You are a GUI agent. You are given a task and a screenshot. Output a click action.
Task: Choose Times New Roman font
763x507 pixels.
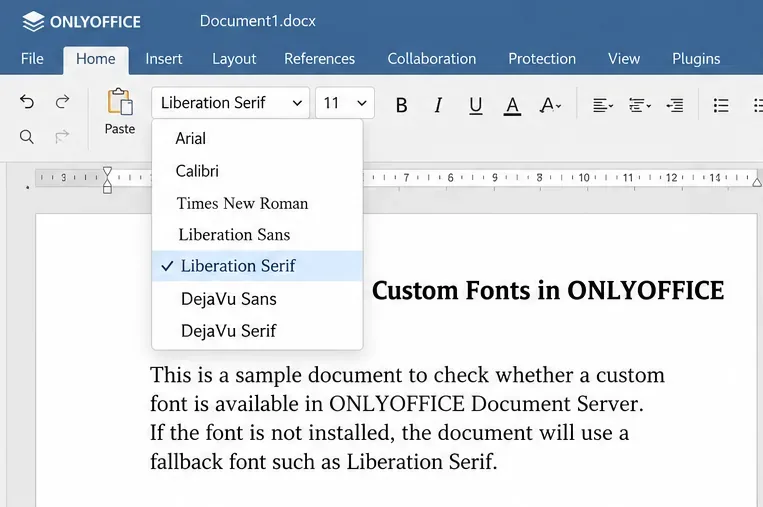(257, 203)
